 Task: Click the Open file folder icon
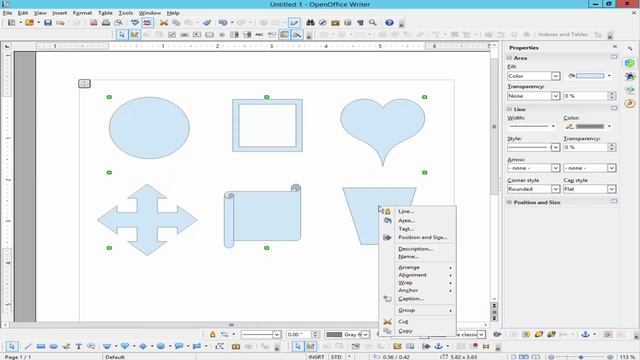[29, 23]
